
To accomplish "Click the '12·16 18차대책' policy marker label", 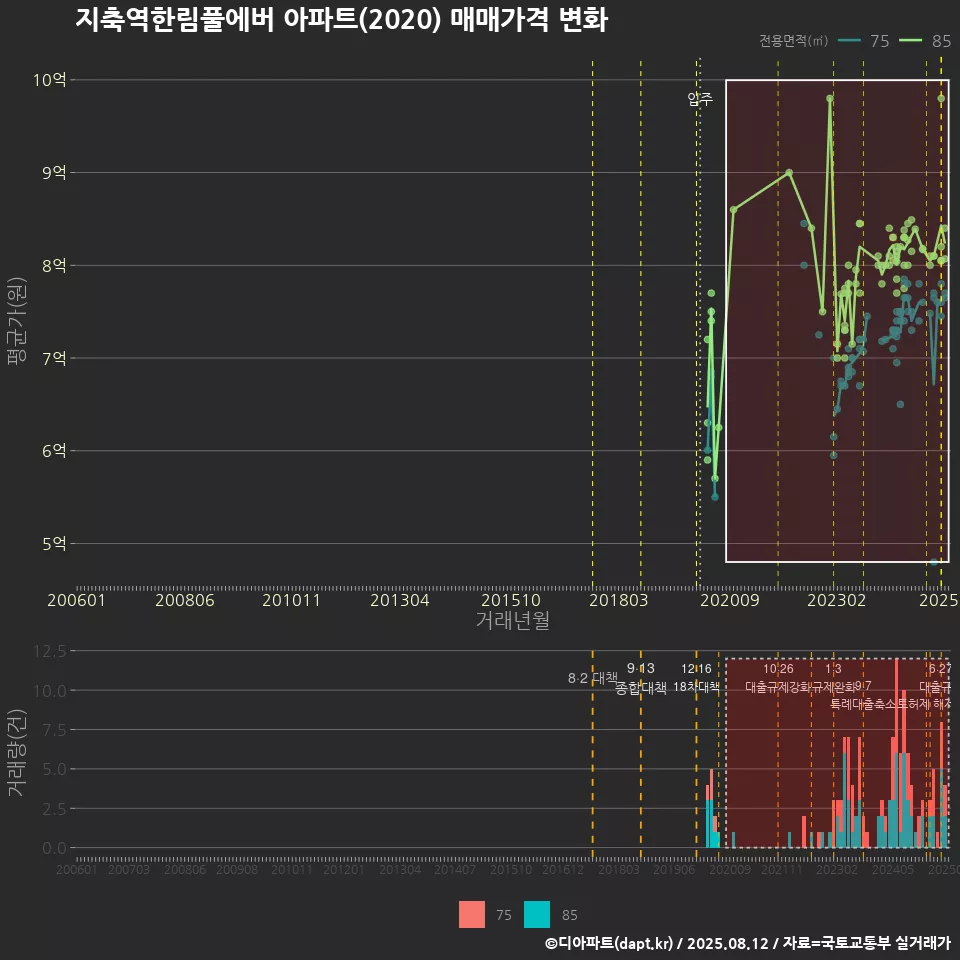I will tap(696, 678).
